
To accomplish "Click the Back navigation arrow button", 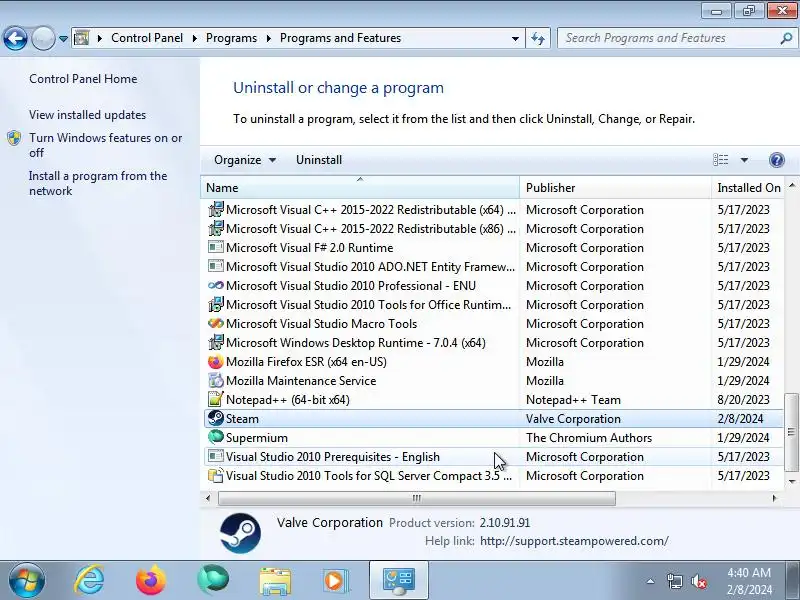I will [x=15, y=38].
